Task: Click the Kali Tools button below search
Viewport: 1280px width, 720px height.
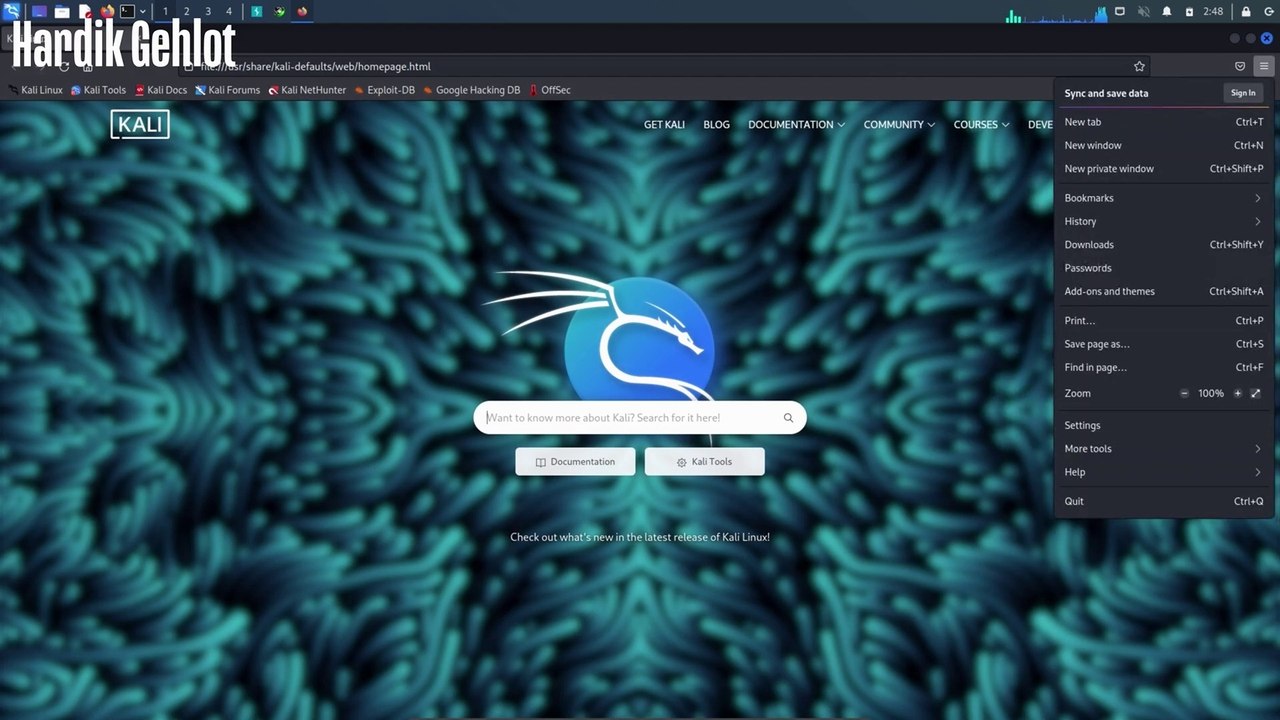Action: tap(705, 462)
